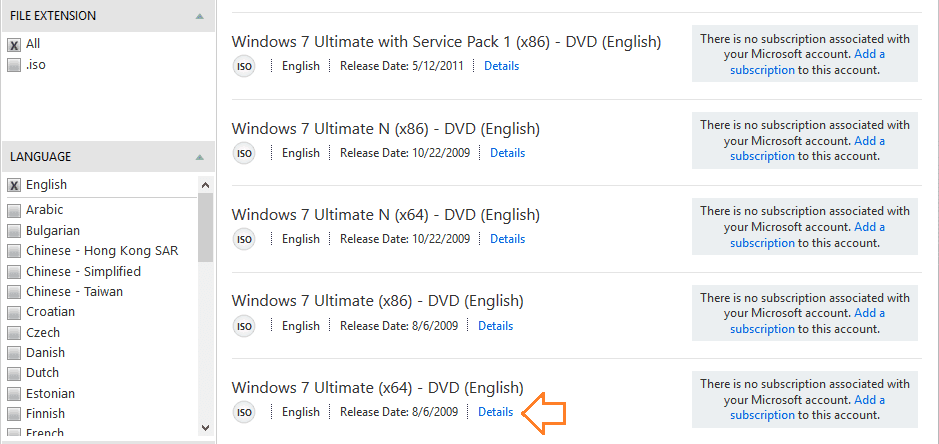The height and width of the screenshot is (444, 939).
Task: Uncheck the All file extension checkbox
Action: [14, 45]
